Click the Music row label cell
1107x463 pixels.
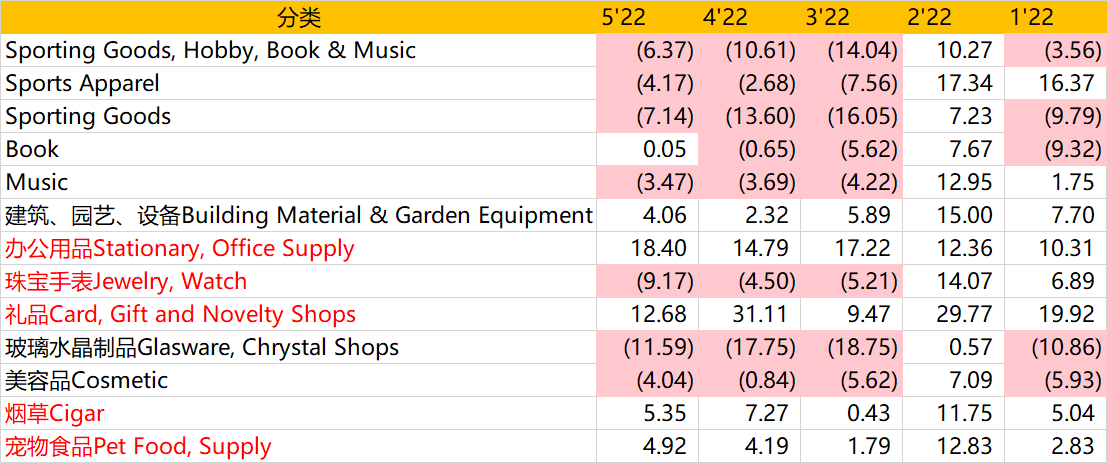click(x=298, y=182)
